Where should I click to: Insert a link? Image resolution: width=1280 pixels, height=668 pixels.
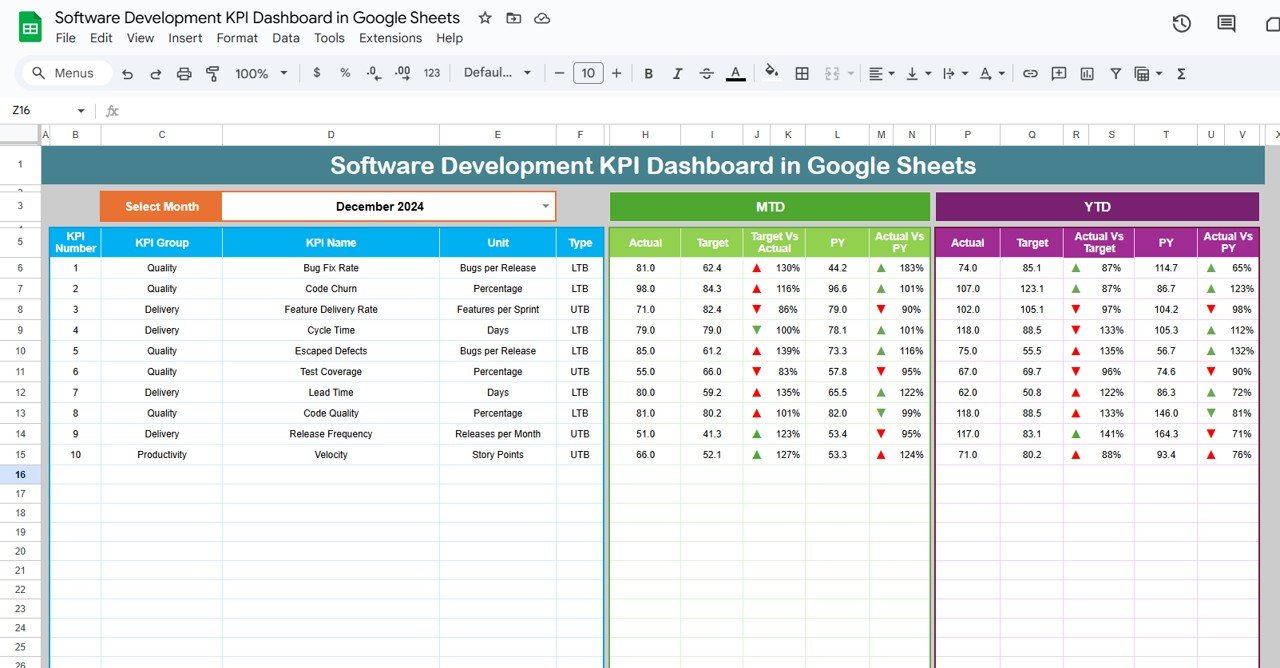1030,73
